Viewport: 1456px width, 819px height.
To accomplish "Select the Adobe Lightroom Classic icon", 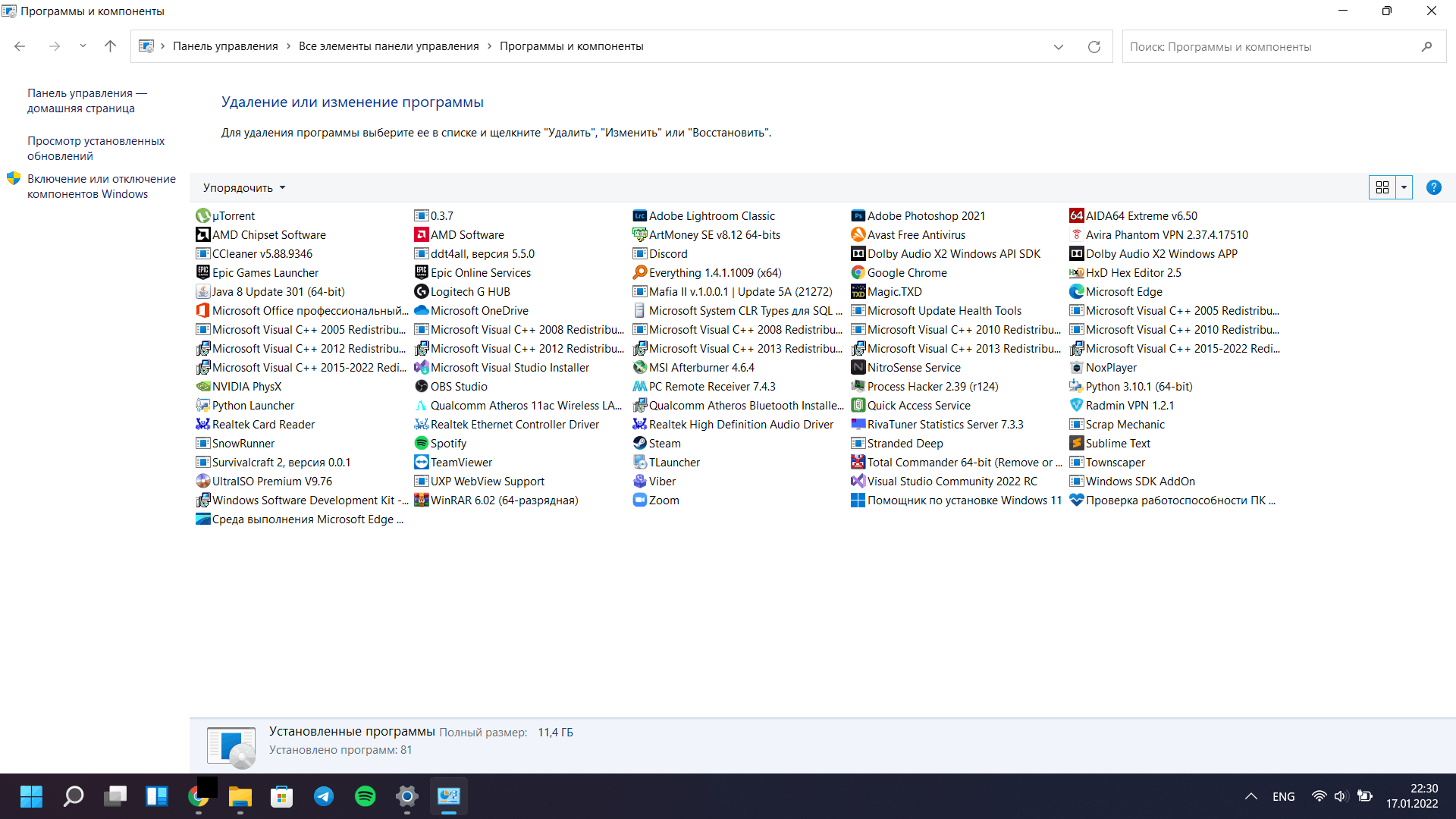I will (x=639, y=216).
